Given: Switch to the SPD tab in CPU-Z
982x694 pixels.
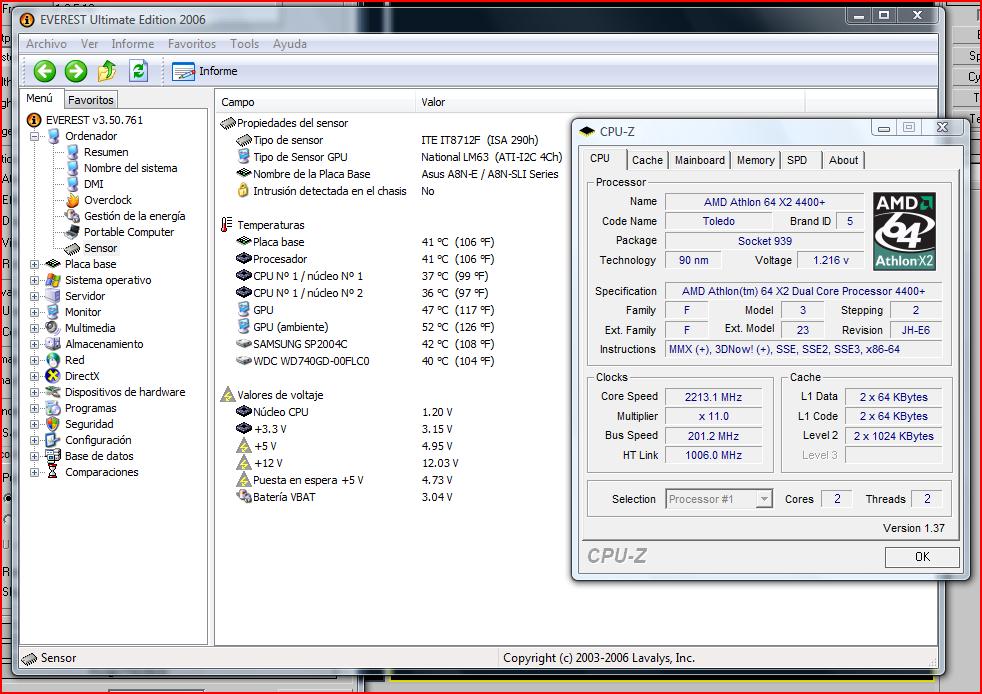Looking at the screenshot, I should tap(797, 160).
